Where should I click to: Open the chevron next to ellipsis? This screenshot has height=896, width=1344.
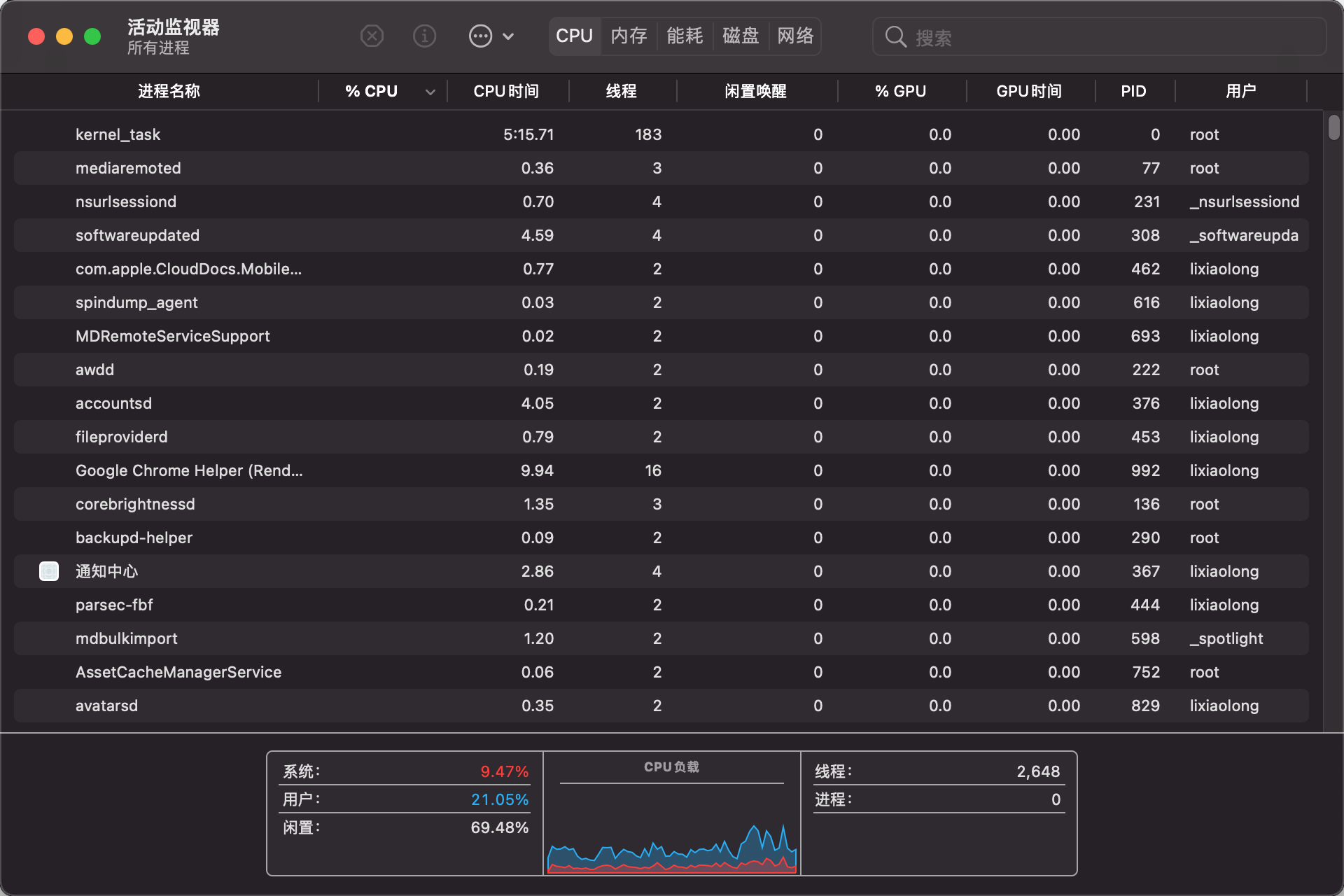(509, 36)
